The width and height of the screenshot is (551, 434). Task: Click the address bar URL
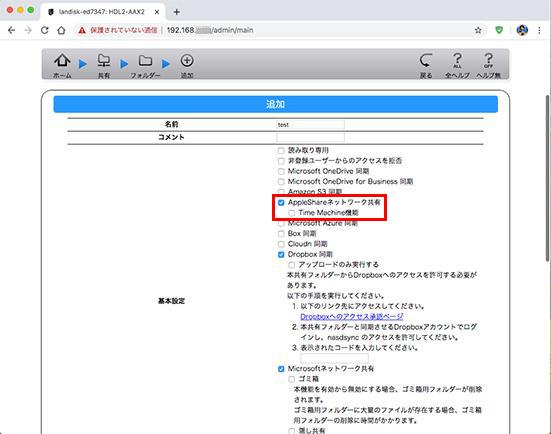pyautogui.click(x=210, y=30)
